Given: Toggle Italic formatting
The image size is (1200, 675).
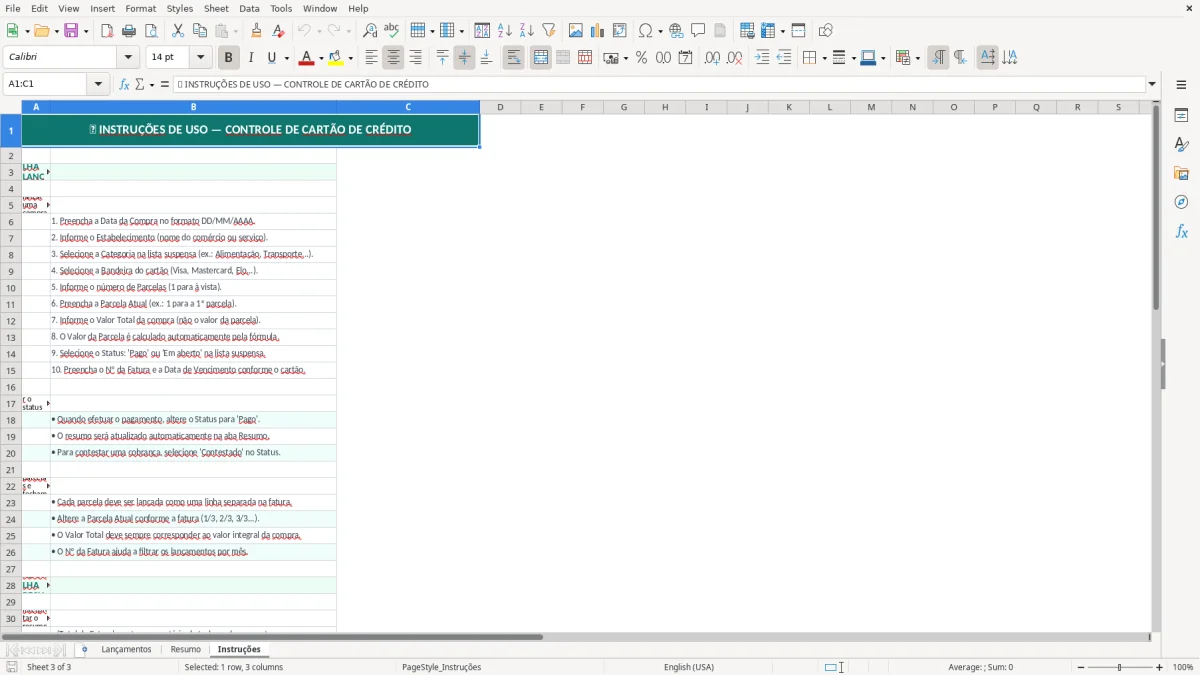Looking at the screenshot, I should click(251, 58).
